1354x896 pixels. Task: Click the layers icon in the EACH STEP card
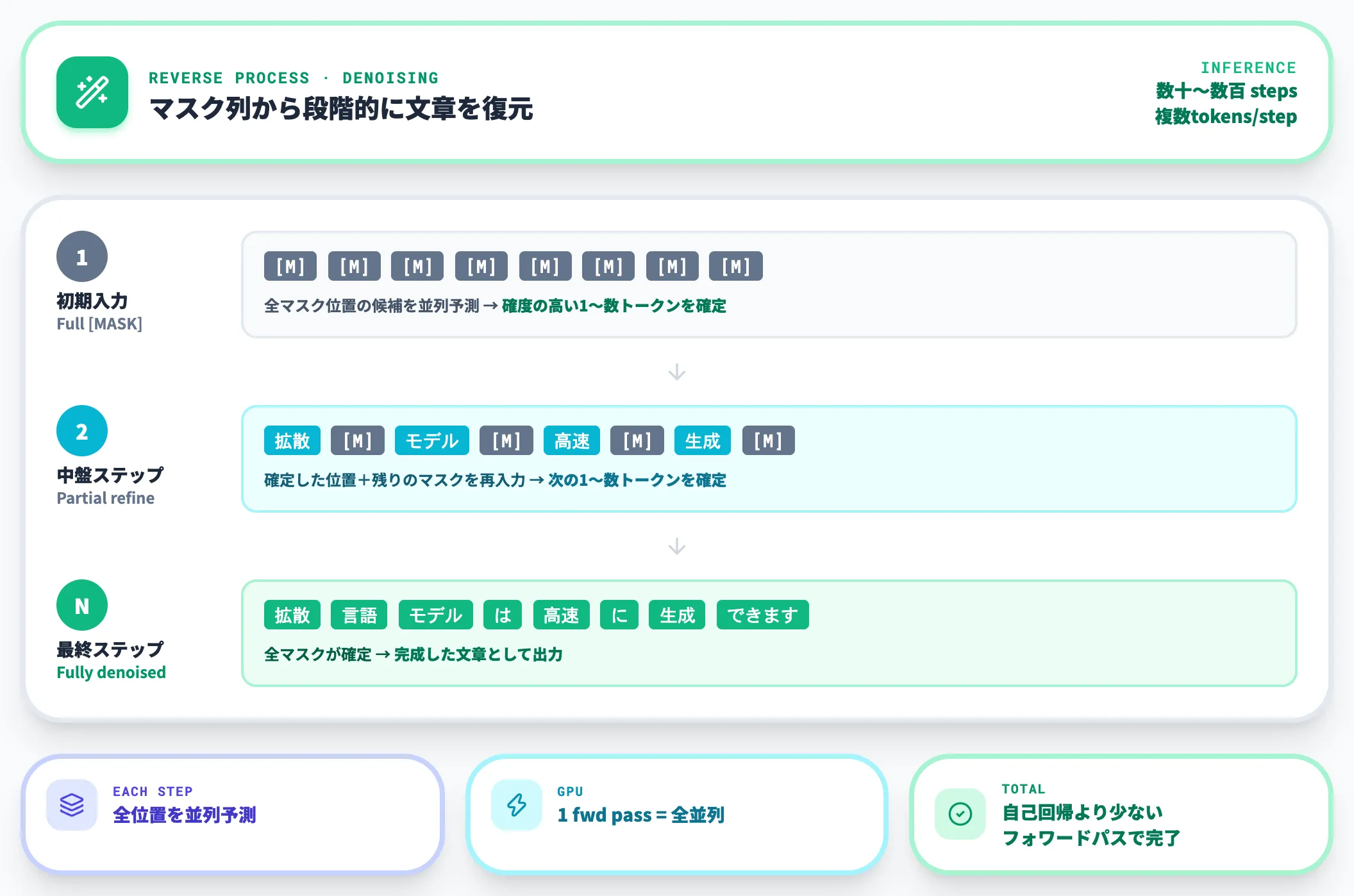[72, 805]
